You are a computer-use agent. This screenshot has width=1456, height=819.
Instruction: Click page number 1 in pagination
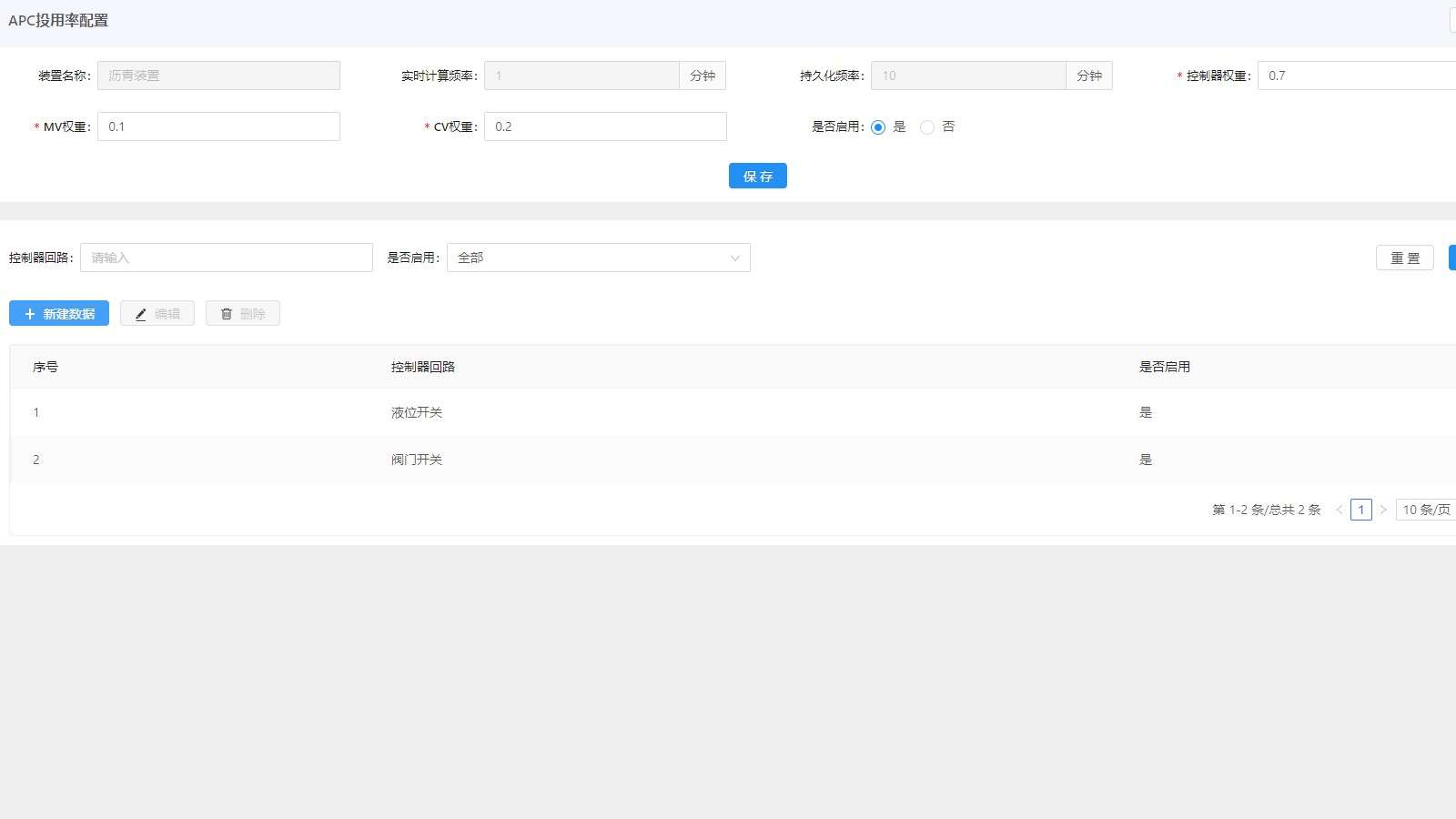(1361, 510)
